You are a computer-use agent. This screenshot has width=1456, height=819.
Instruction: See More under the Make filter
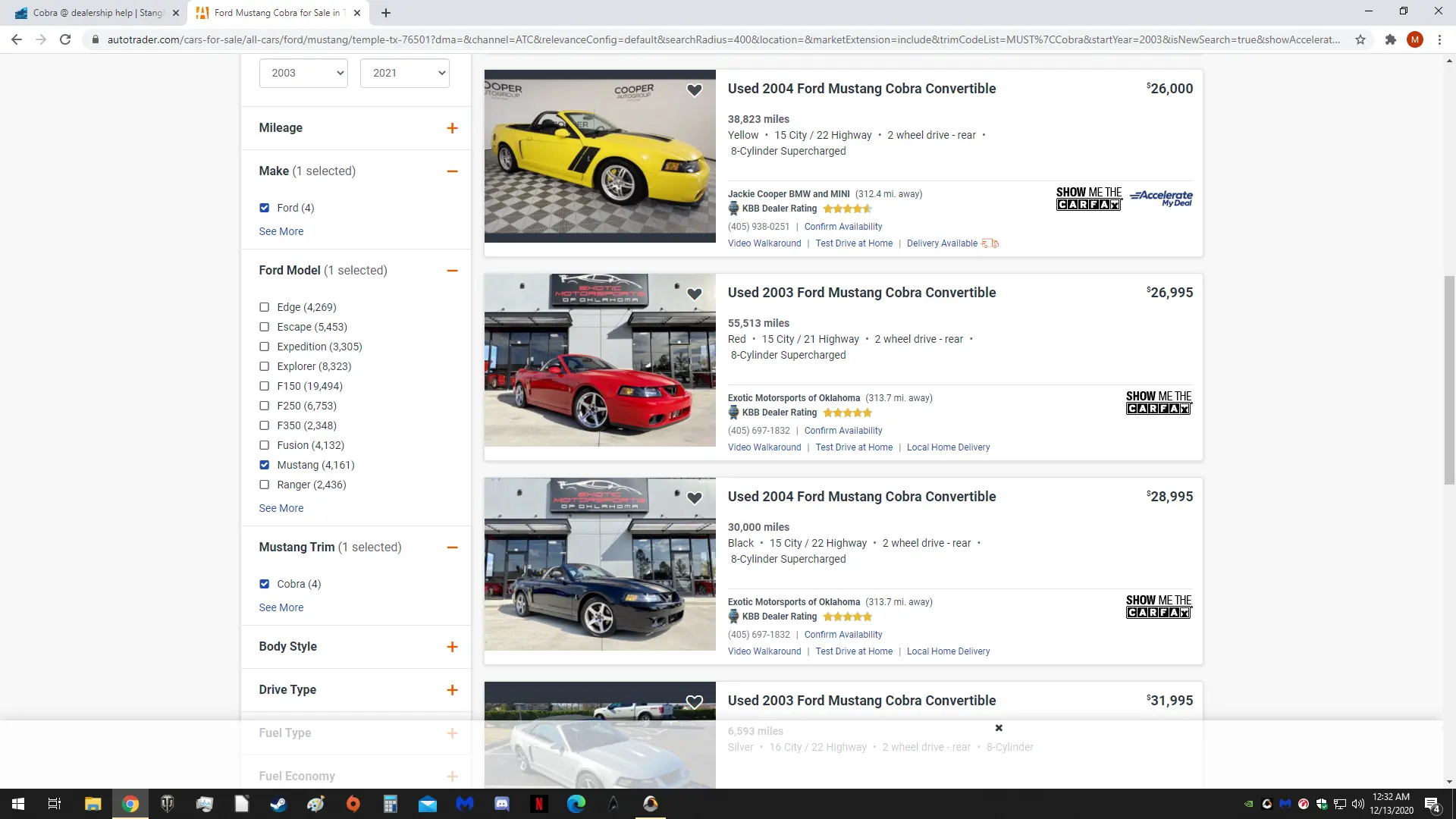pos(281,231)
